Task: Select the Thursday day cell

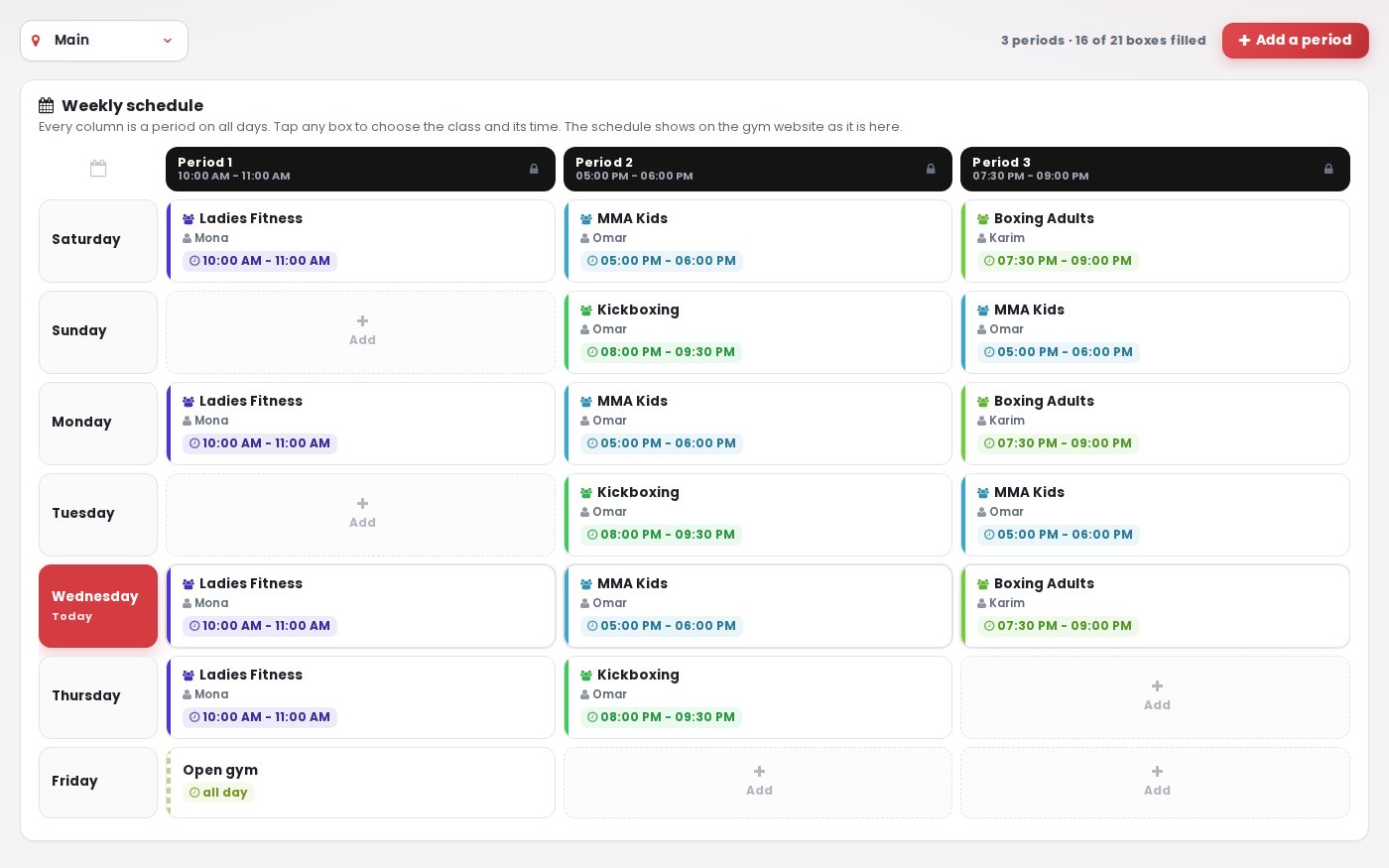Action: [x=98, y=697]
